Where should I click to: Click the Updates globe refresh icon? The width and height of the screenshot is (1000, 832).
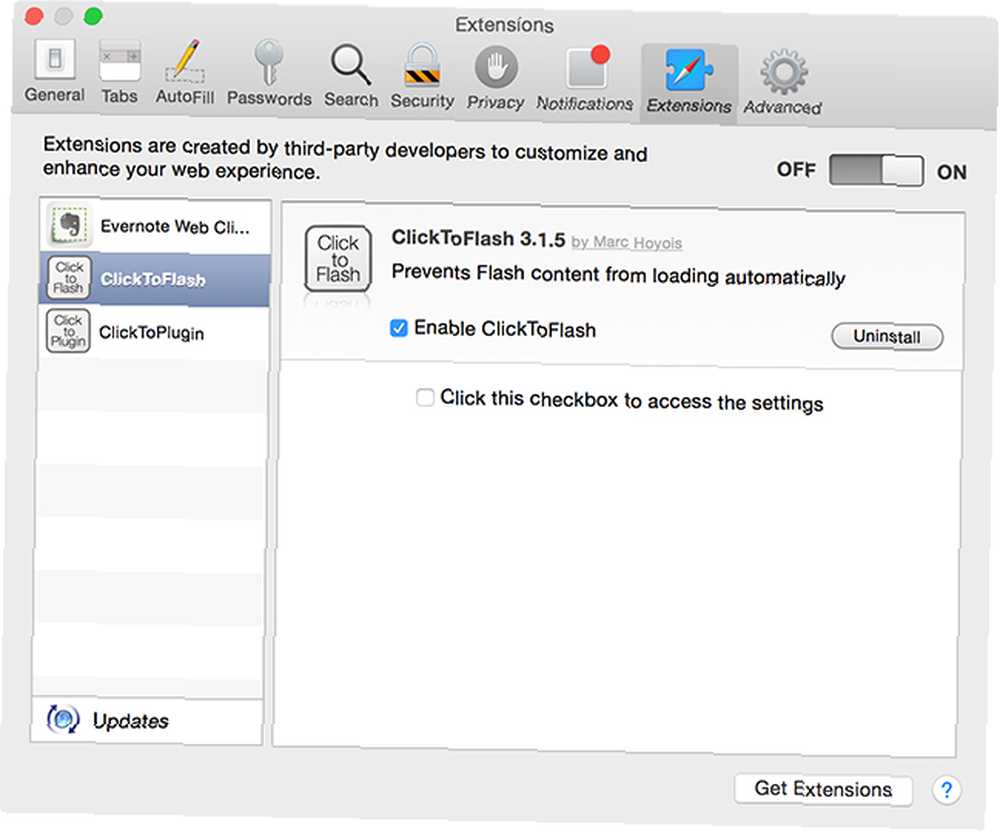62,719
